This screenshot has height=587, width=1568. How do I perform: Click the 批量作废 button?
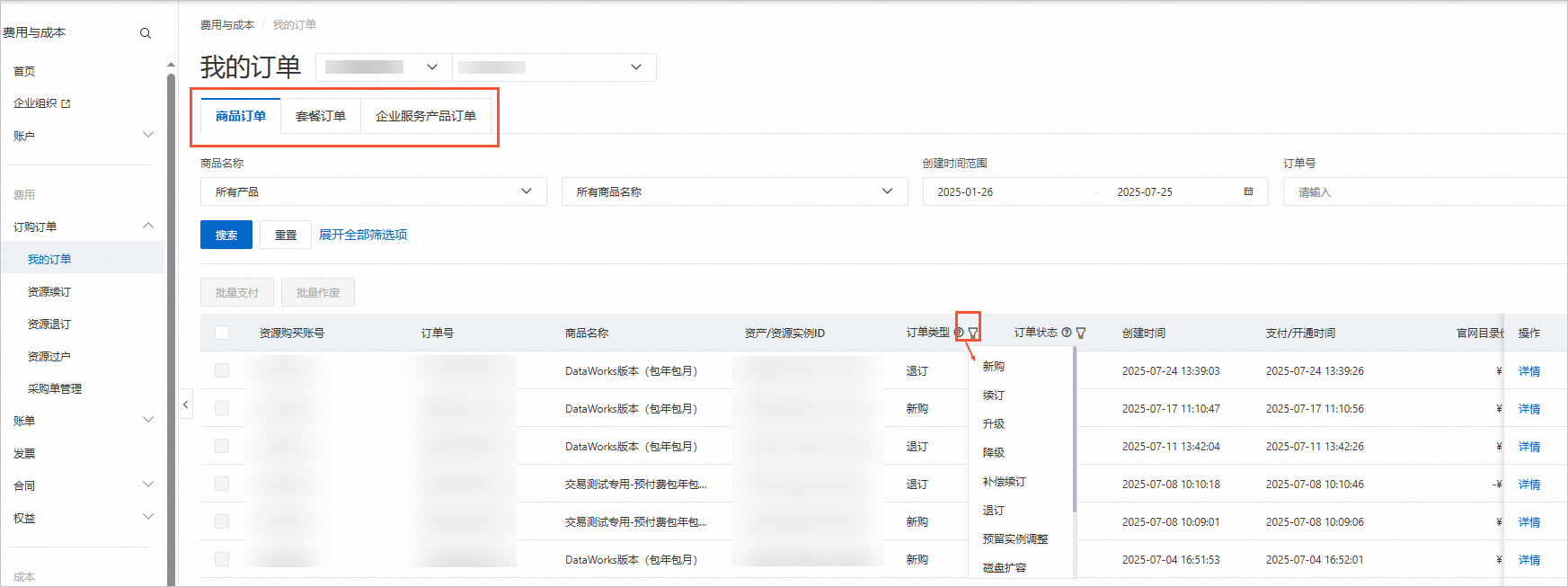pos(318,292)
